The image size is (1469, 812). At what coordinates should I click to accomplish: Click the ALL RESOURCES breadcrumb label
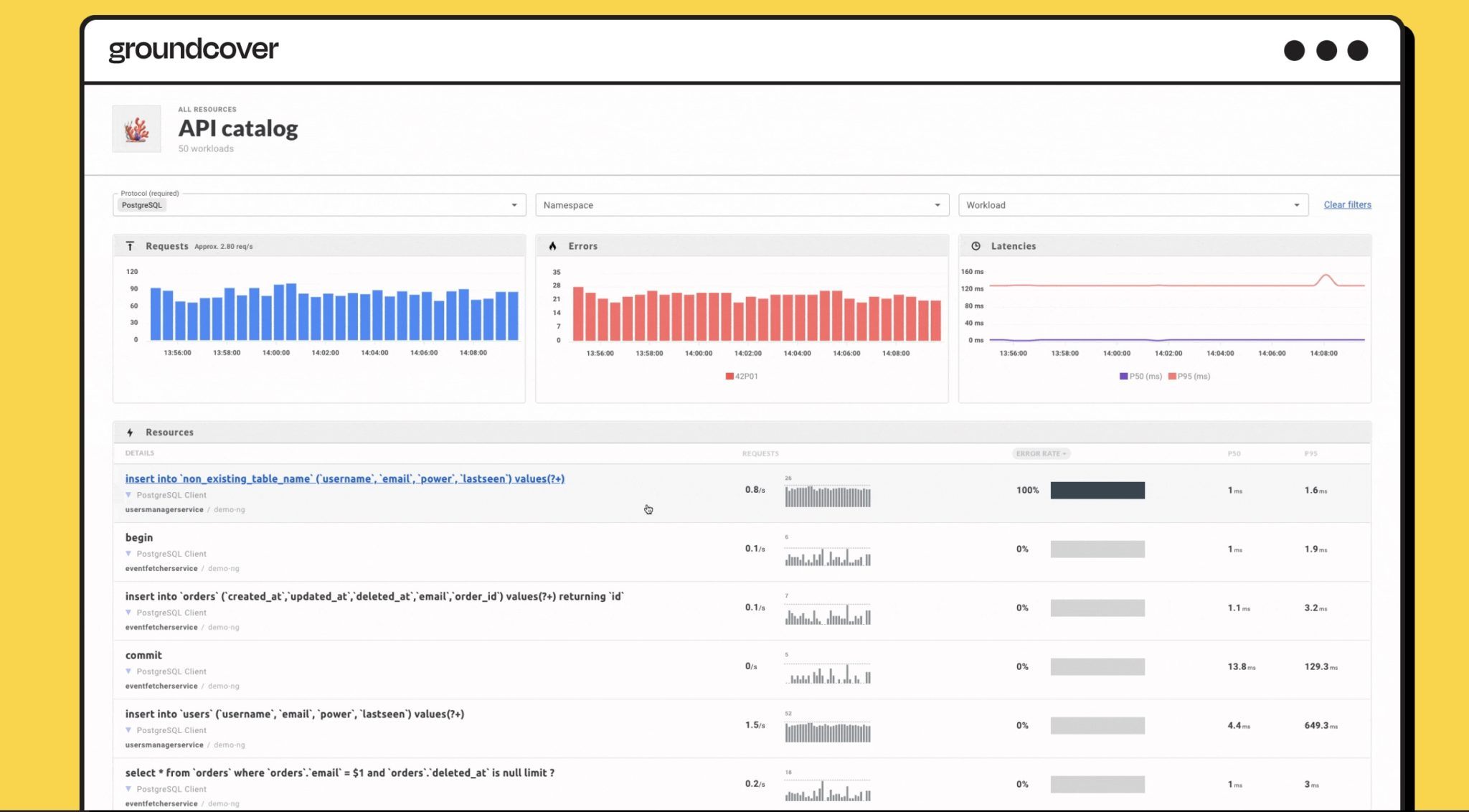[207, 109]
